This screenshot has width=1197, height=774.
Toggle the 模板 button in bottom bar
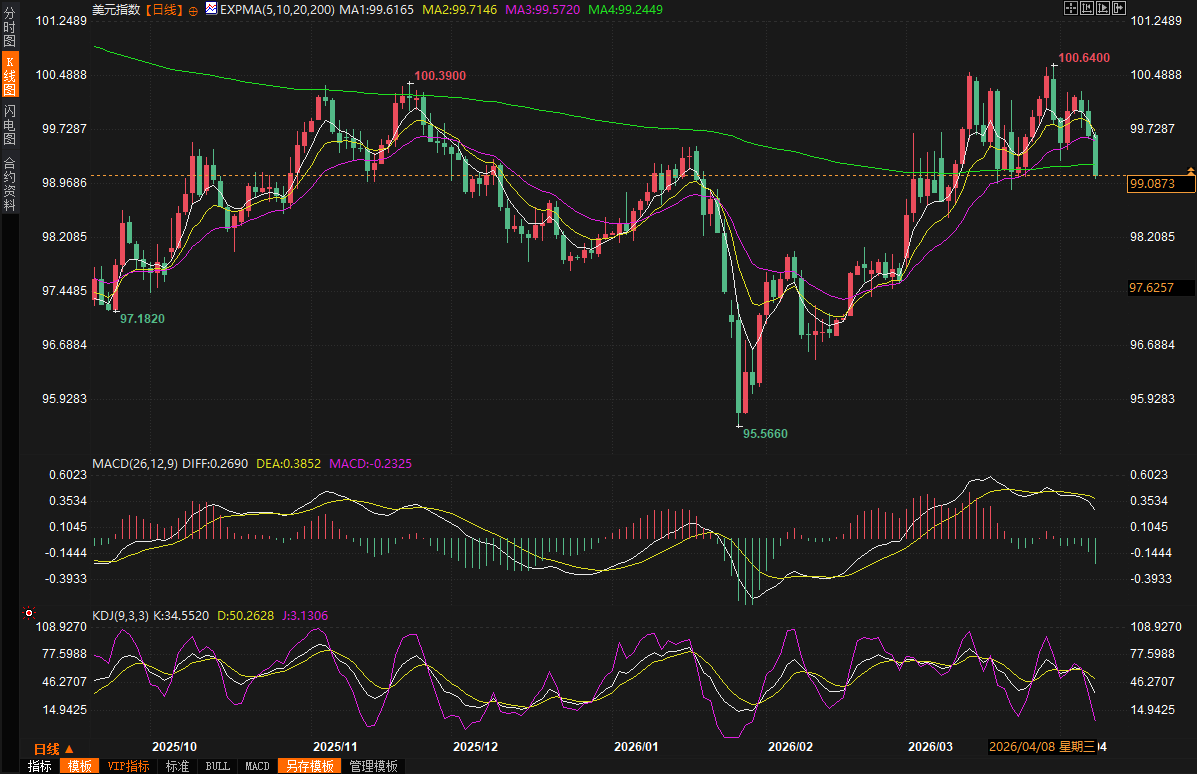tap(79, 766)
